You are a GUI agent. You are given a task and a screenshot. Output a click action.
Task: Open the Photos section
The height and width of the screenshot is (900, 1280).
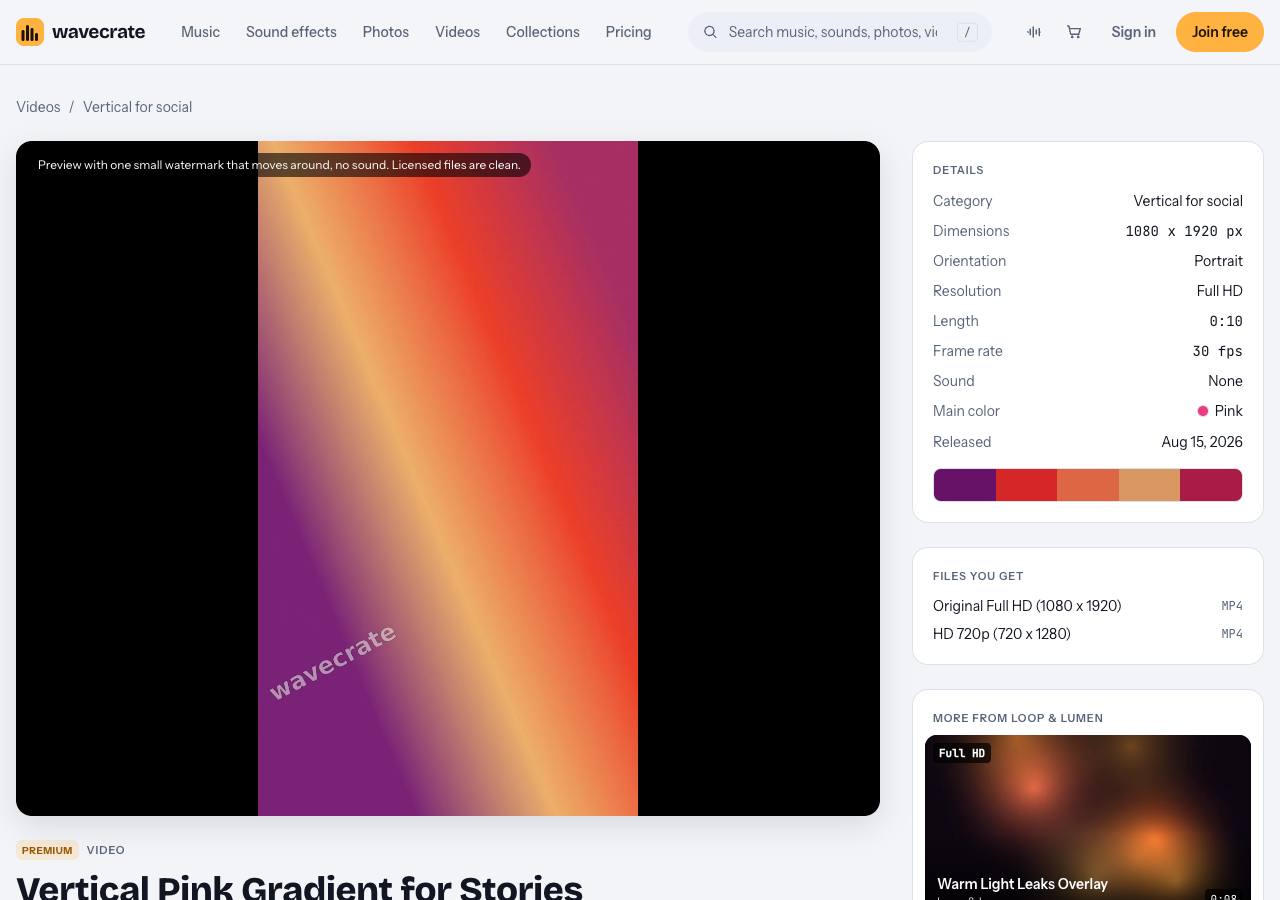coord(386,32)
